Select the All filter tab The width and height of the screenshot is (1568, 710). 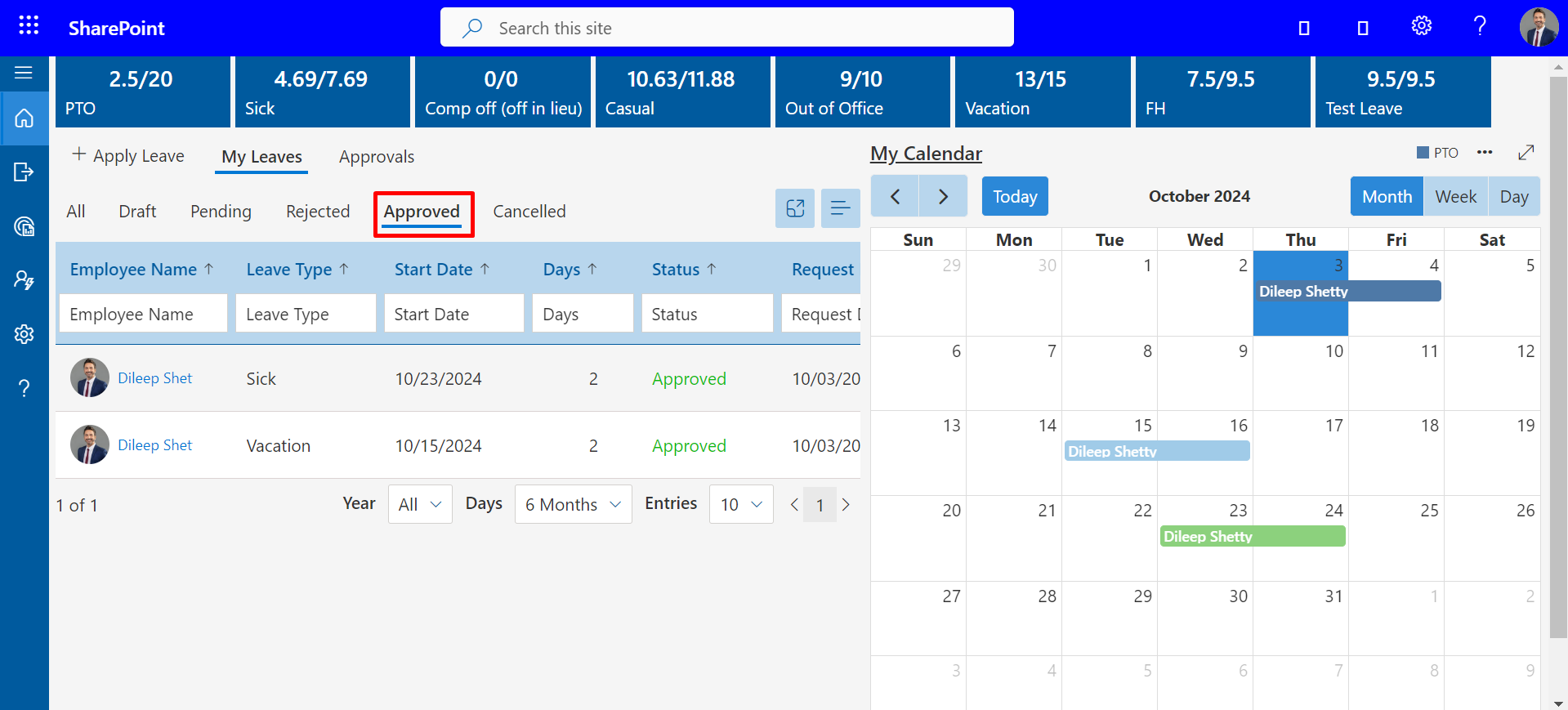[76, 212]
